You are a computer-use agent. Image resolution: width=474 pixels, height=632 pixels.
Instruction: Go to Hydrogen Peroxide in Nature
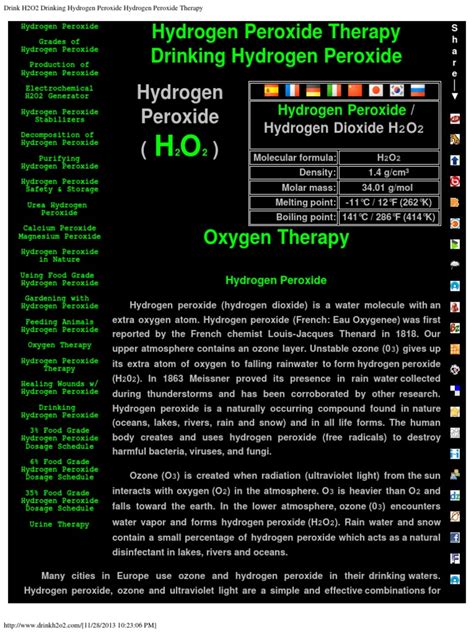(60, 256)
